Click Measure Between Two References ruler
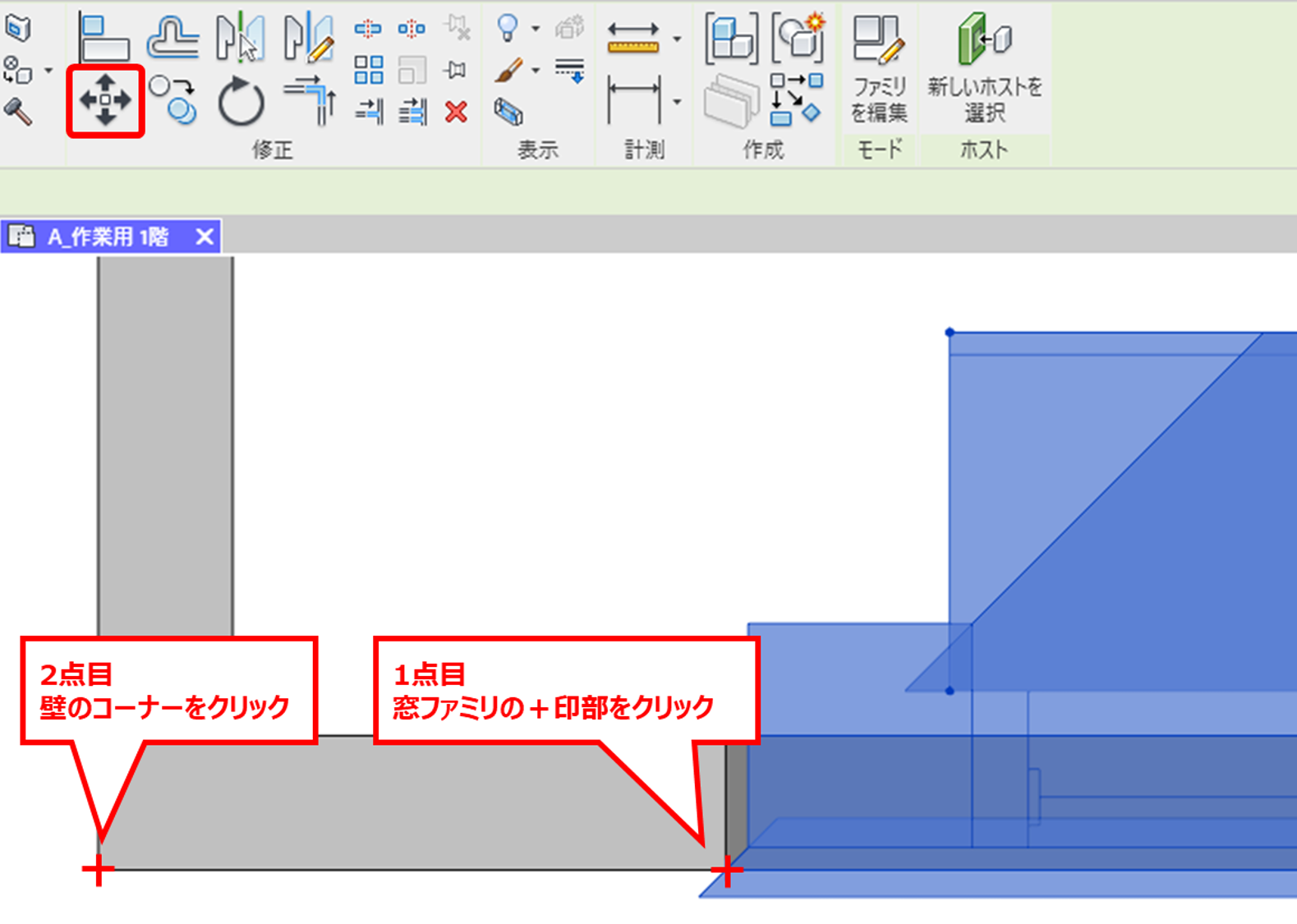The width and height of the screenshot is (1297, 924). pyautogui.click(x=632, y=39)
